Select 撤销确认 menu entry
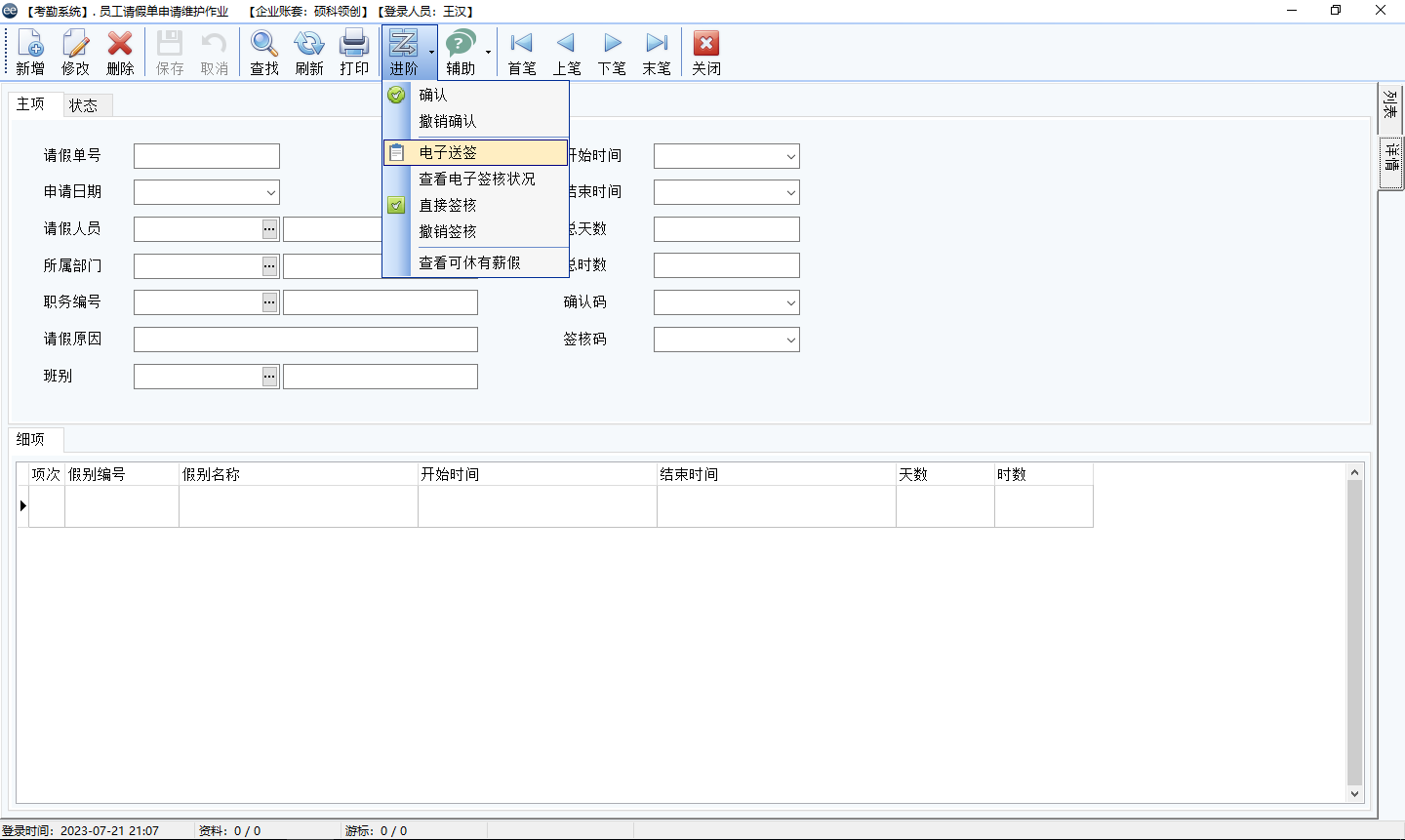This screenshot has height=840, width=1405. 476,121
